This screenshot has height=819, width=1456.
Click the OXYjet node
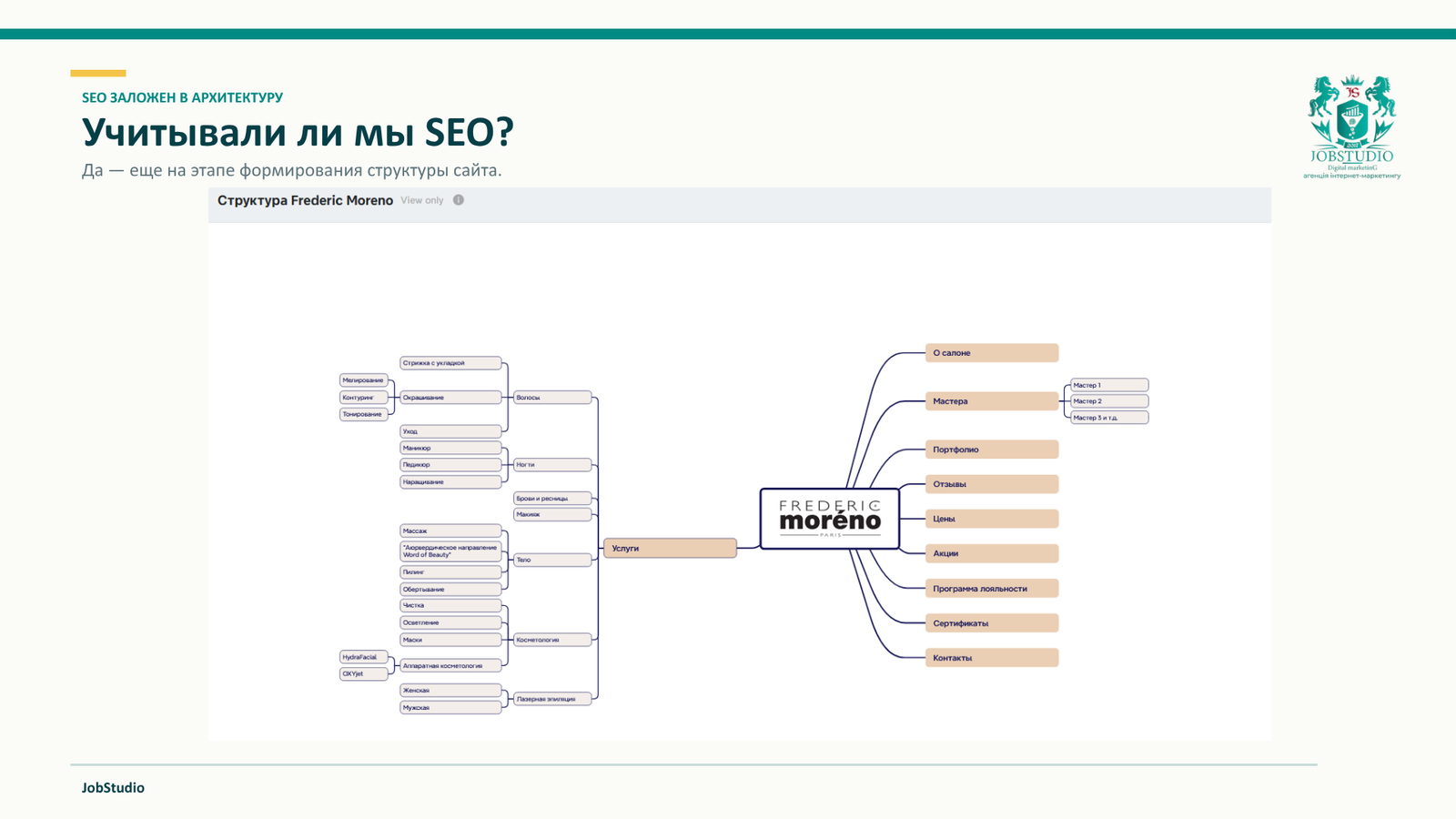point(364,674)
